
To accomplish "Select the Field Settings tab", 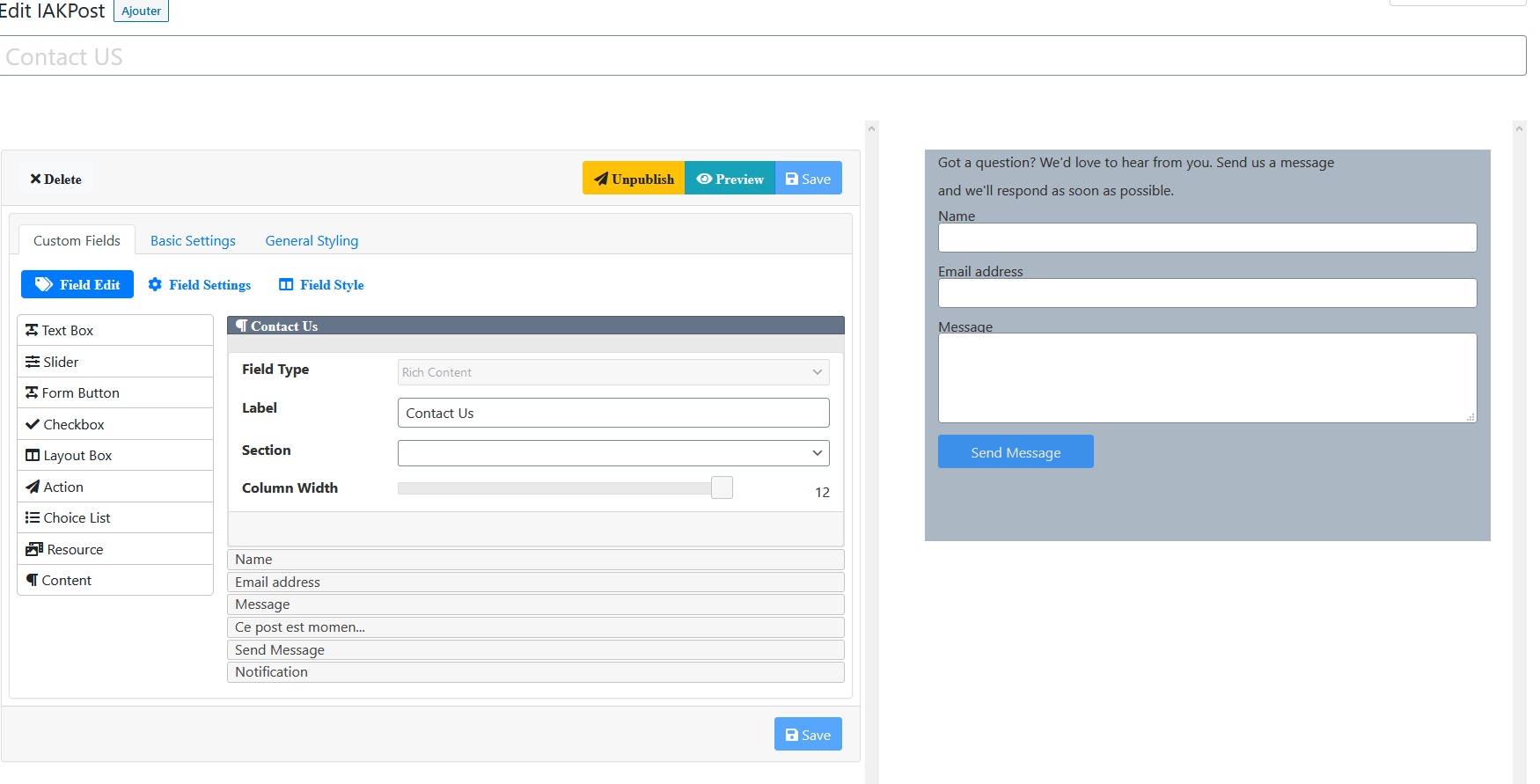I will [200, 284].
